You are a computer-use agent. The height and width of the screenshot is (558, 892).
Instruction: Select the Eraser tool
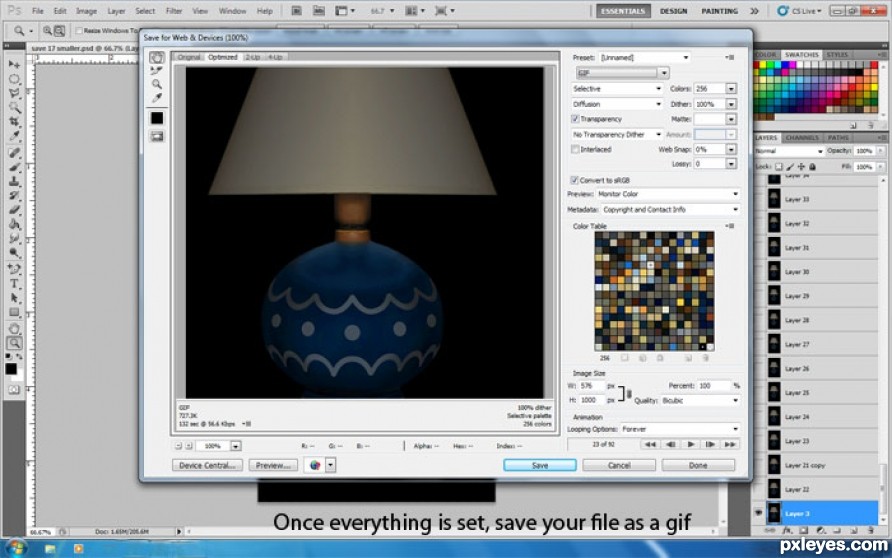tap(14, 210)
